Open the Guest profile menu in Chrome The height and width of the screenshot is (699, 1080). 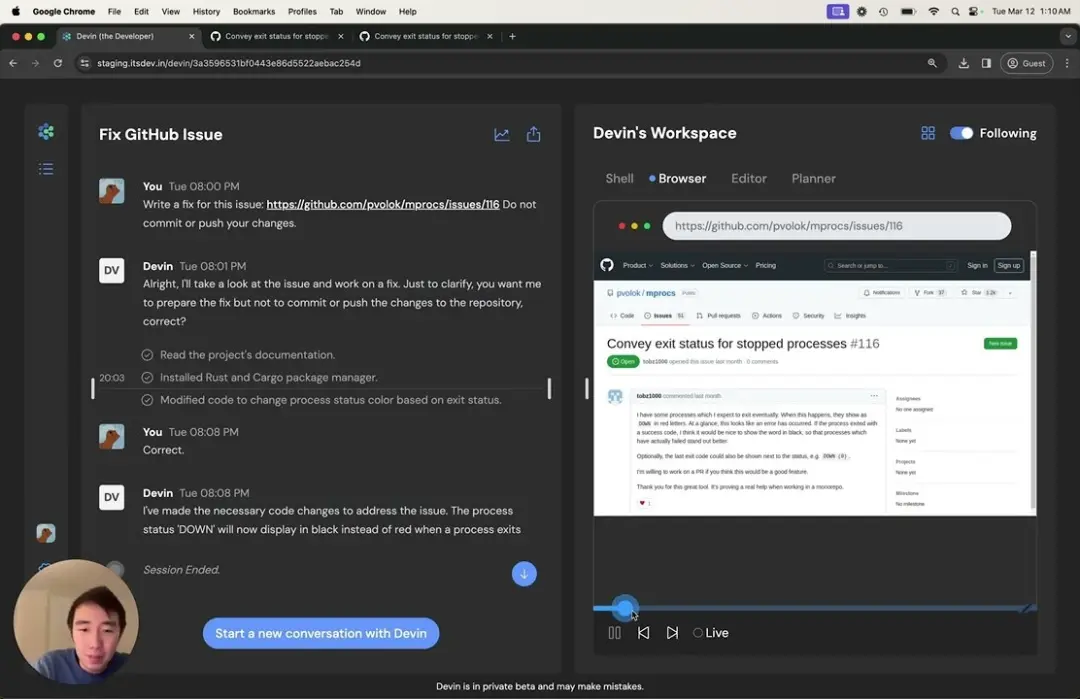coord(1026,63)
